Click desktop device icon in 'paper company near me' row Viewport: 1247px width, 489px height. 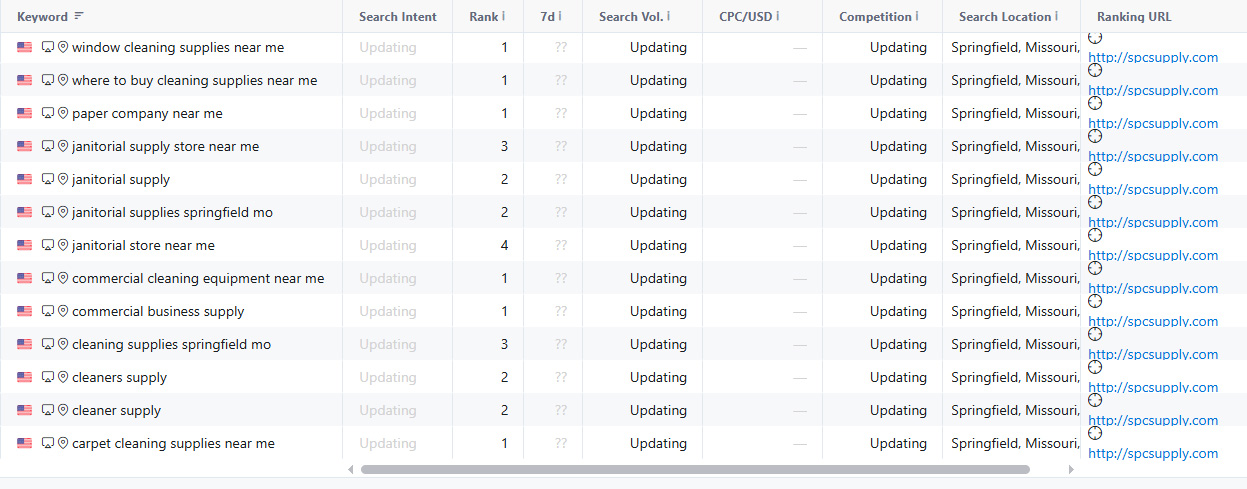pos(47,113)
